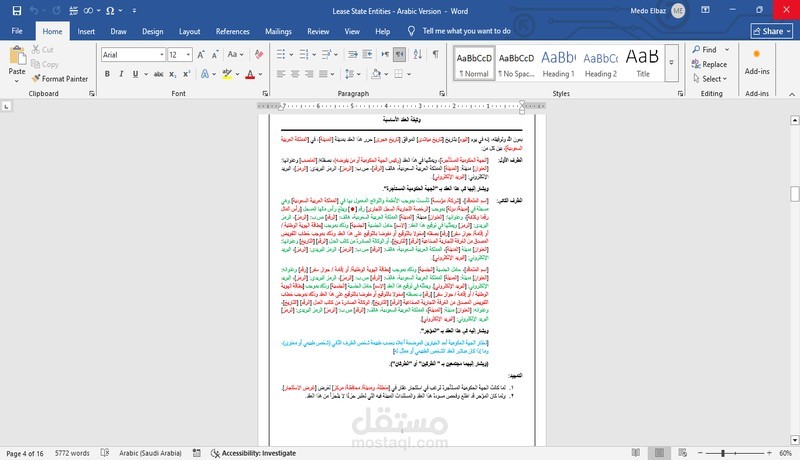The height and width of the screenshot is (460, 800).
Task: Expand the Styles gallery more arrow
Action: click(x=671, y=63)
